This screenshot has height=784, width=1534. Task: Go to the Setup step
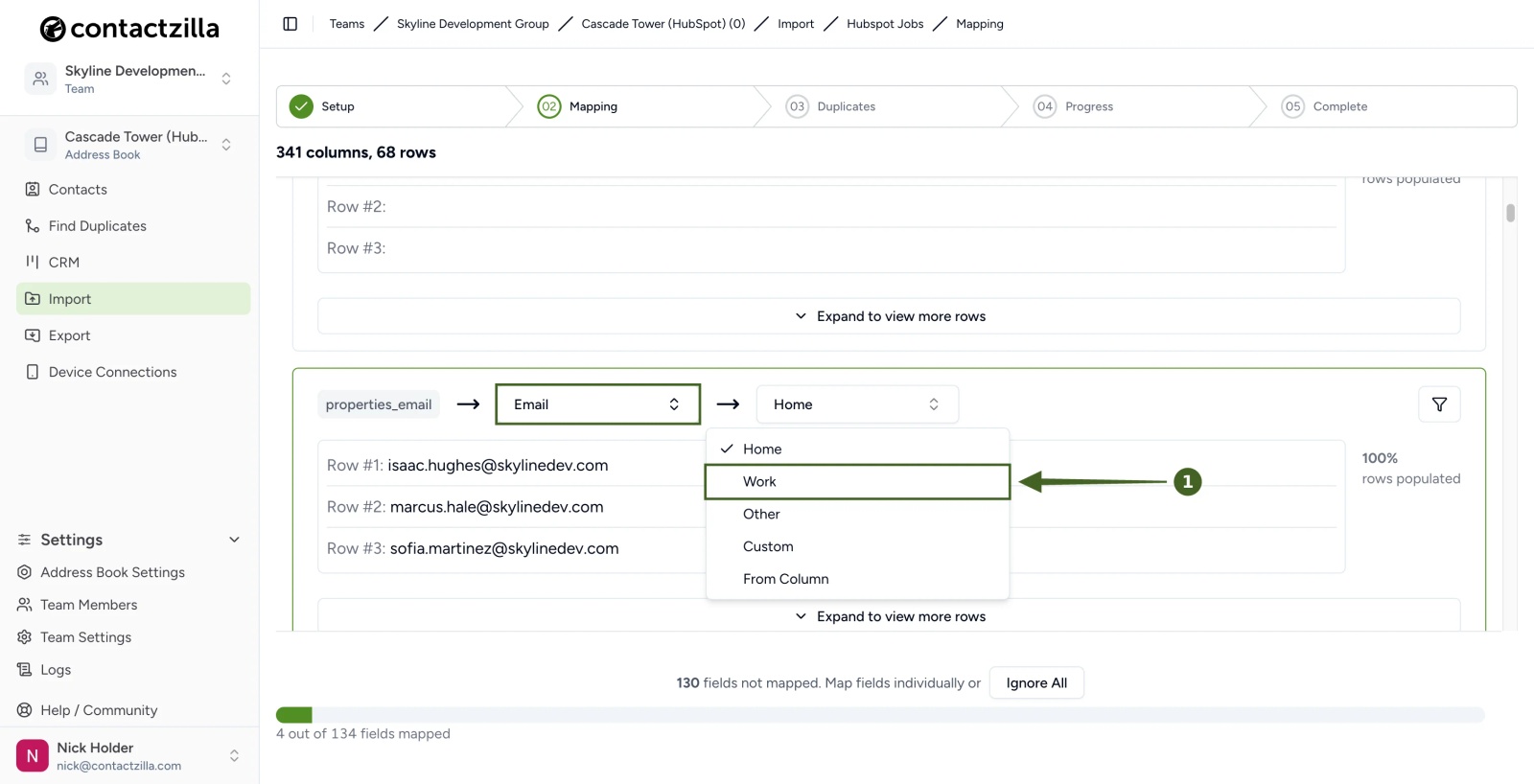(x=324, y=106)
